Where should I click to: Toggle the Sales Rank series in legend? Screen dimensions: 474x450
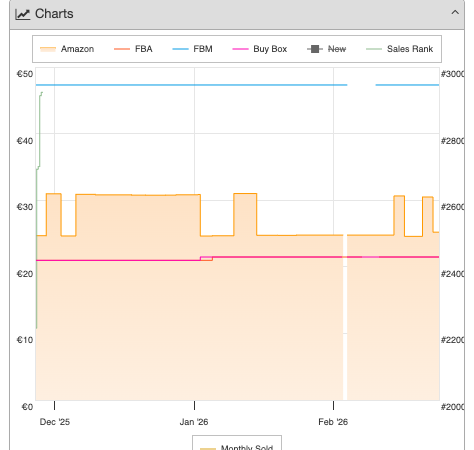click(399, 49)
